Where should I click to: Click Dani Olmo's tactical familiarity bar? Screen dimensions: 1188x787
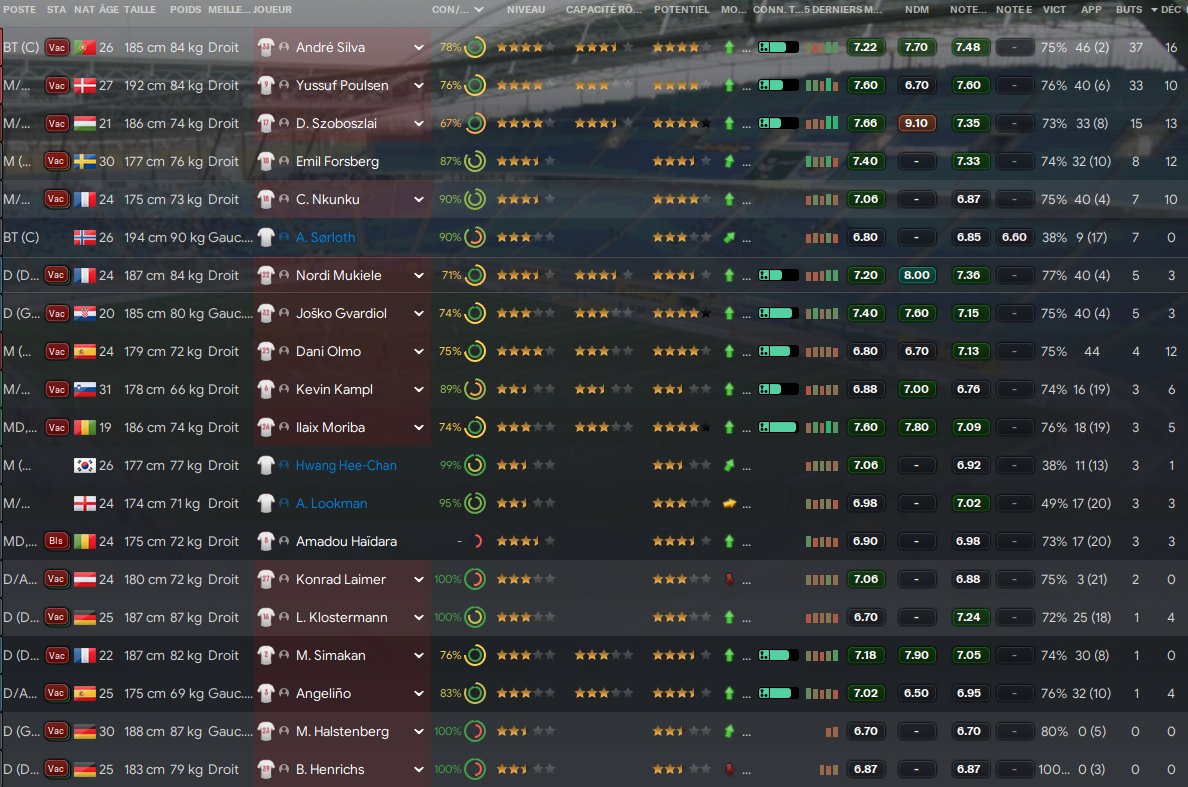coord(778,351)
